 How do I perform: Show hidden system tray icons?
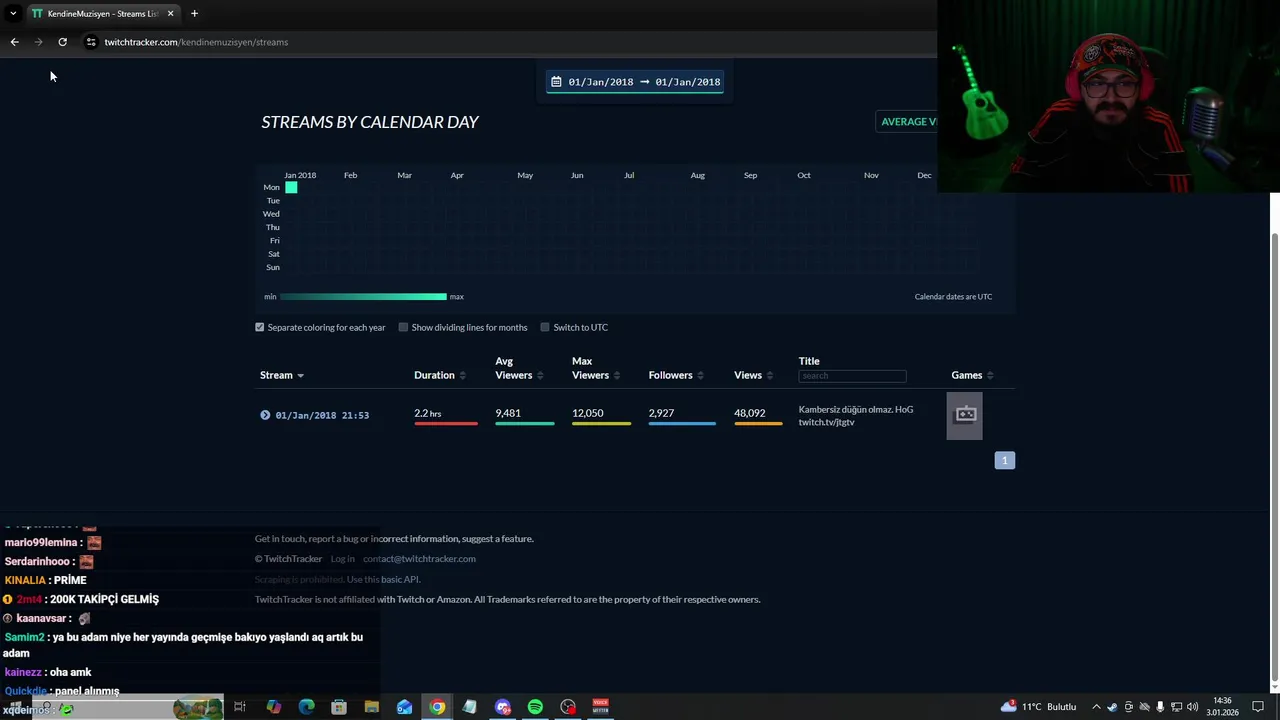click(1096, 707)
